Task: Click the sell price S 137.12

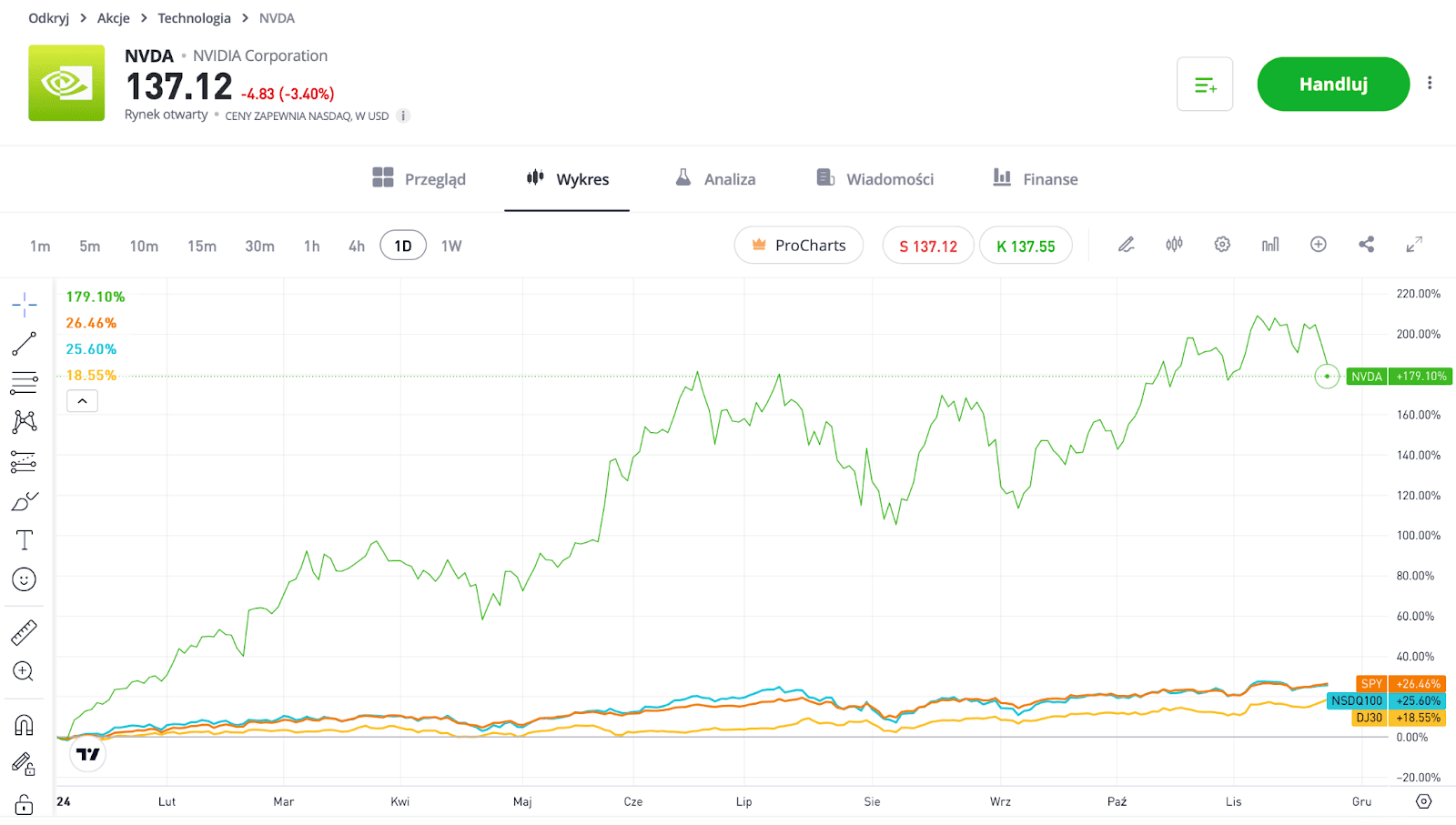Action: pyautogui.click(x=928, y=246)
